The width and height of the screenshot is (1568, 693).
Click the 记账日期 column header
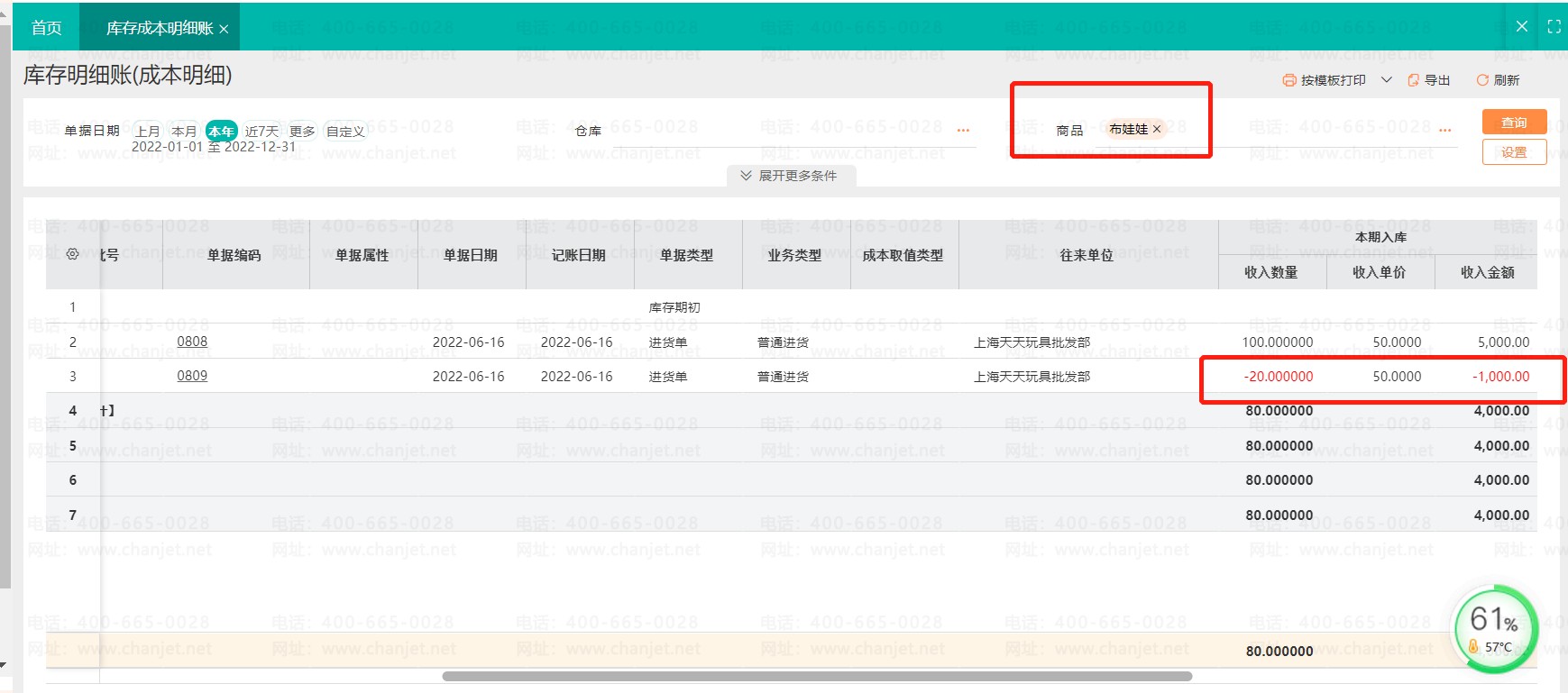click(x=579, y=255)
